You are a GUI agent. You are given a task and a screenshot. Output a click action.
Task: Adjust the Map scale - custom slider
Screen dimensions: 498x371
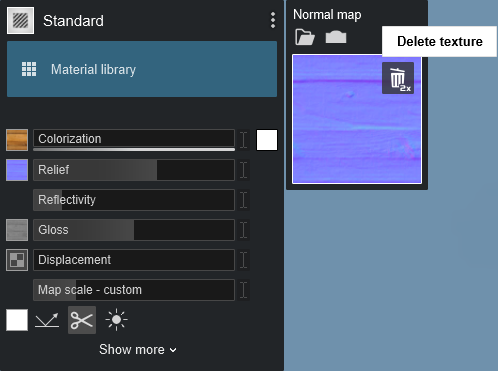point(134,290)
